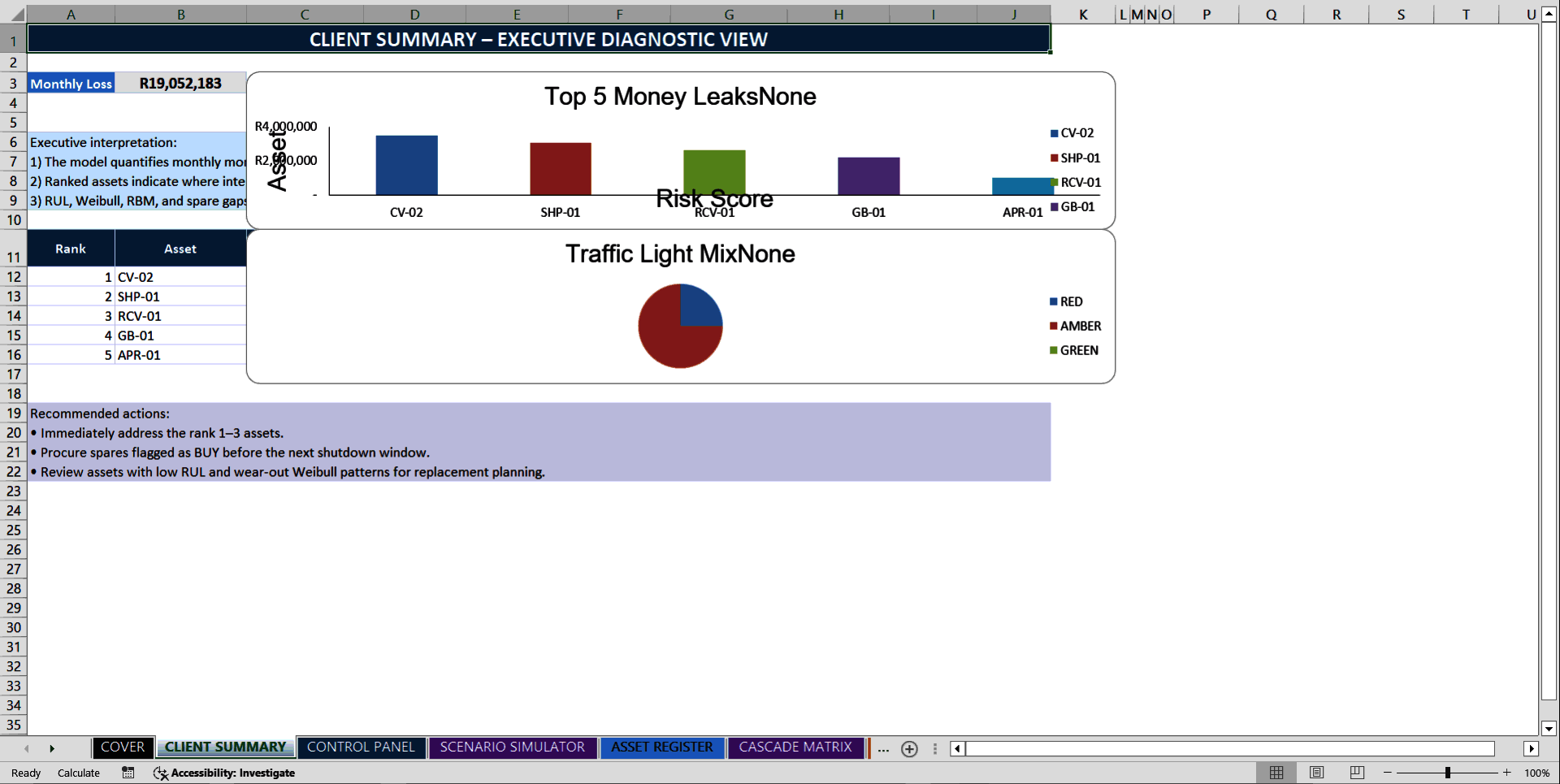This screenshot has height=784, width=1560.
Task: Open the SCENARIO SIMULATOR sheet tab
Action: click(513, 747)
